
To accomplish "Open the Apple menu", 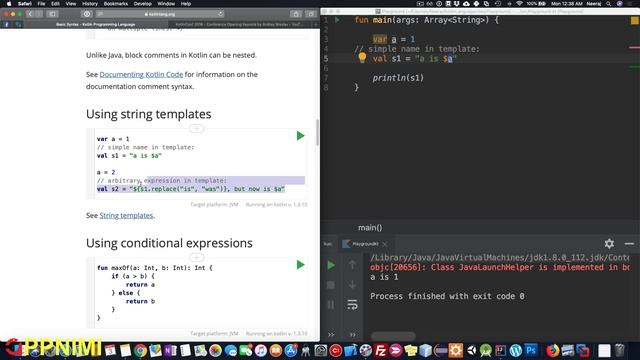I will coord(8,4).
